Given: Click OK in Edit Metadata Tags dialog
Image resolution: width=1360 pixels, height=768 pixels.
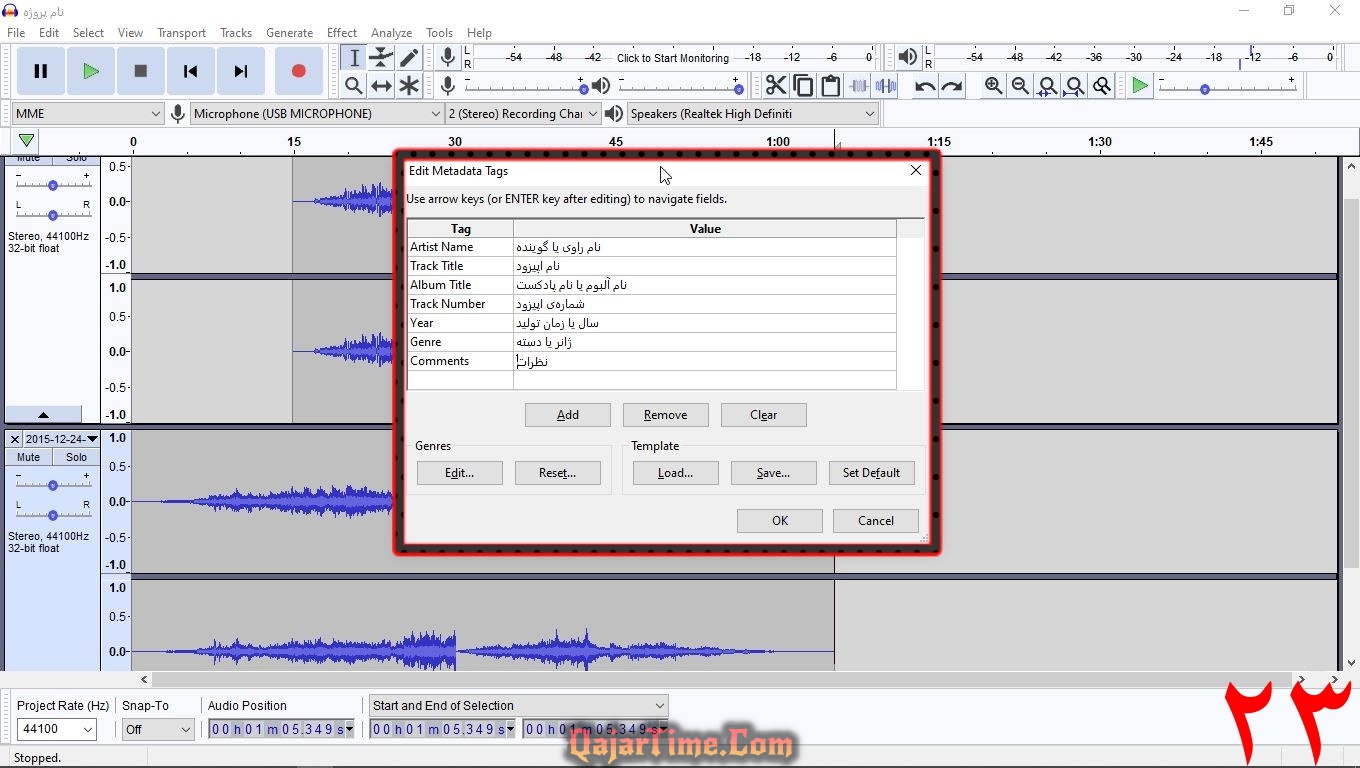Looking at the screenshot, I should [x=779, y=521].
